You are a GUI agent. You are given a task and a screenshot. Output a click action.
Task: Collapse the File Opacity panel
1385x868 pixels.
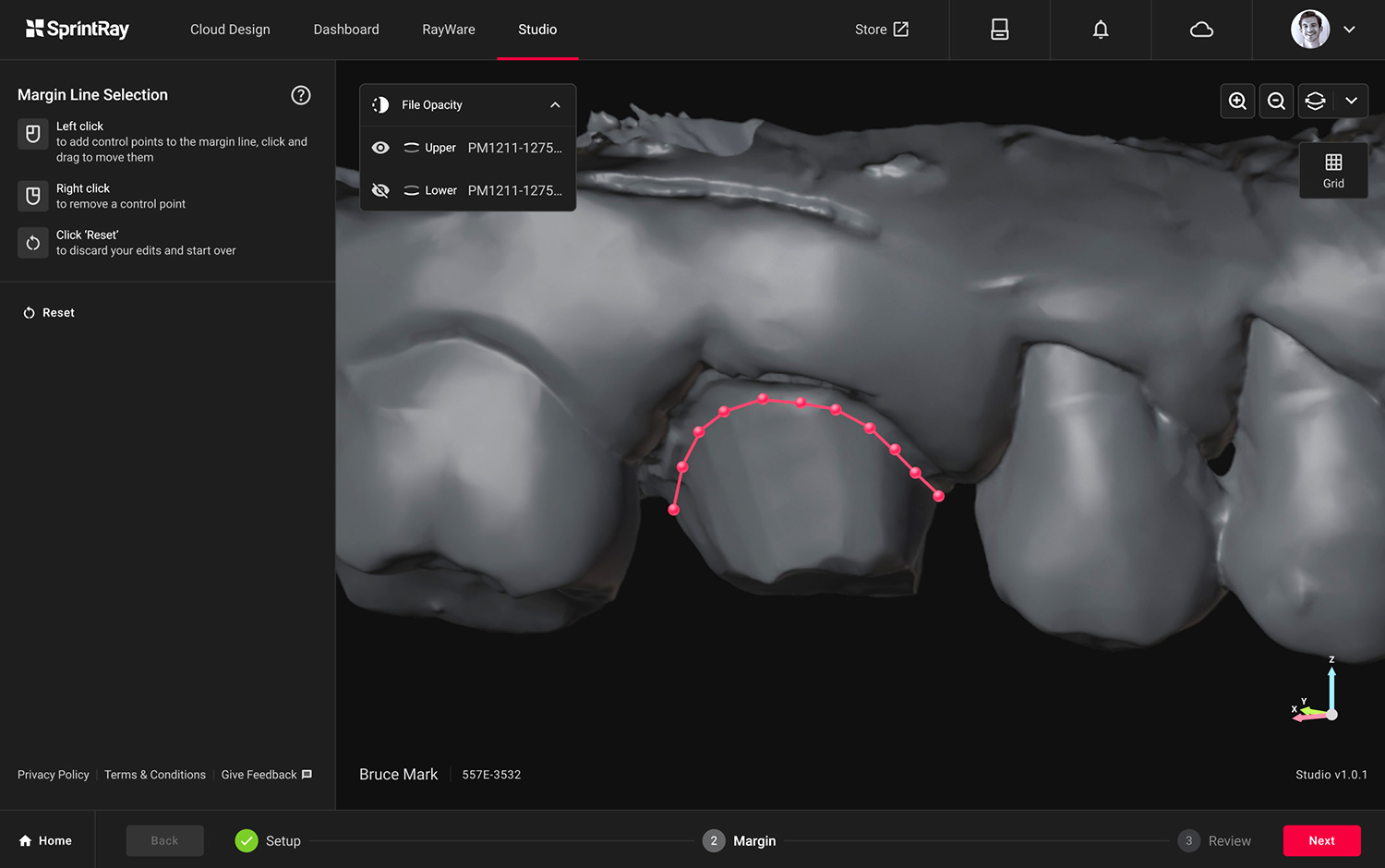(555, 105)
